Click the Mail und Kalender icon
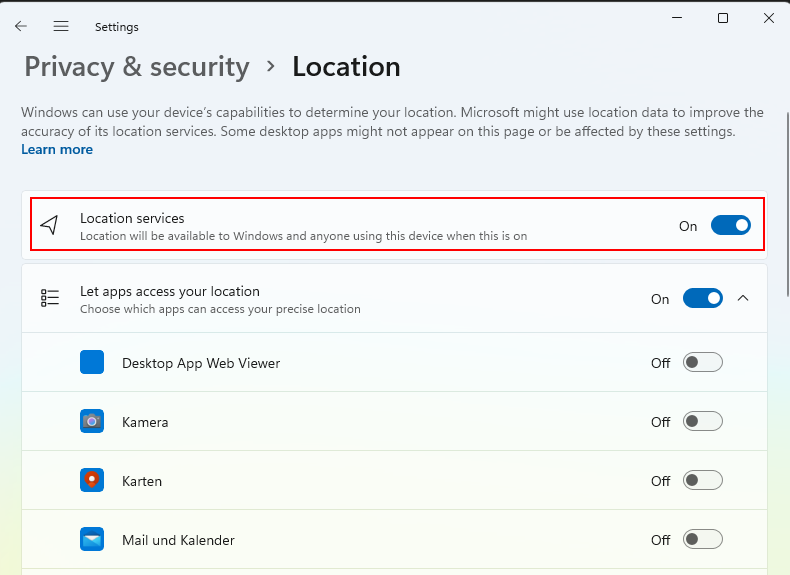Image resolution: width=790 pixels, height=575 pixels. point(92,540)
